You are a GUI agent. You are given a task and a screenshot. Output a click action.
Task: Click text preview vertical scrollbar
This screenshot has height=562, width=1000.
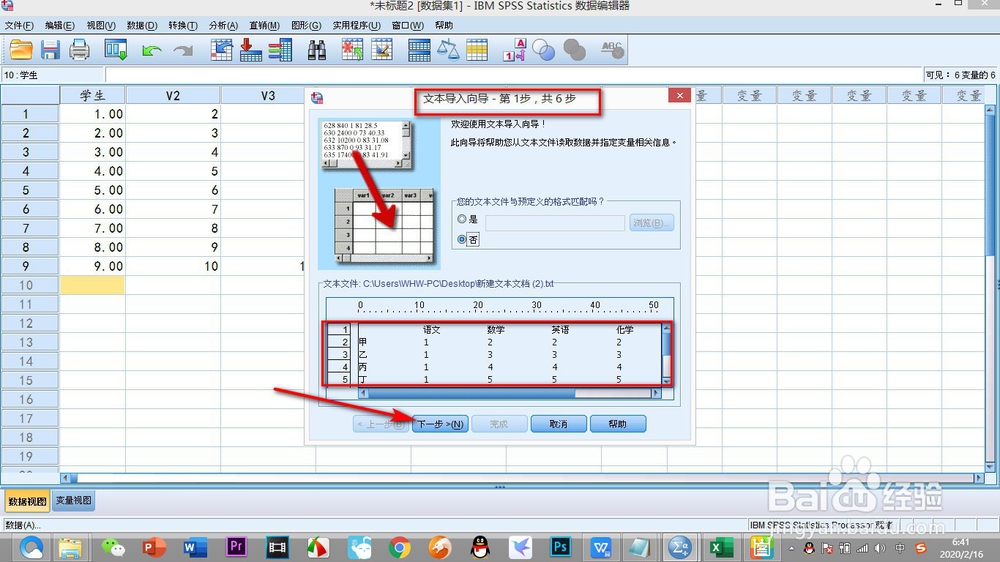tap(666, 354)
